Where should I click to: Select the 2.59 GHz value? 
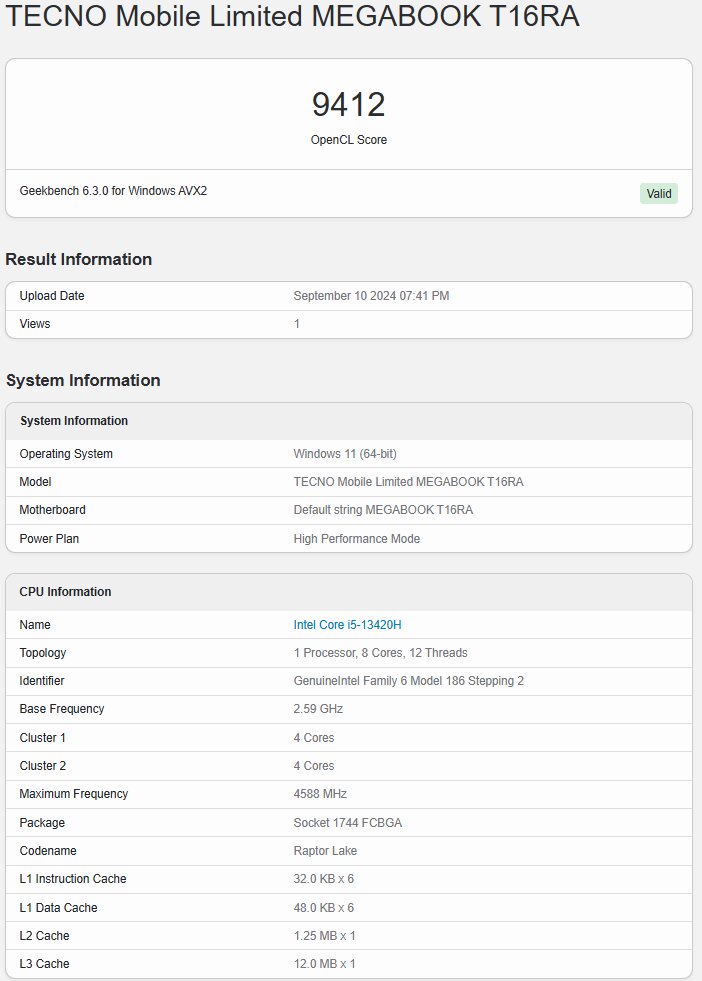(x=318, y=708)
